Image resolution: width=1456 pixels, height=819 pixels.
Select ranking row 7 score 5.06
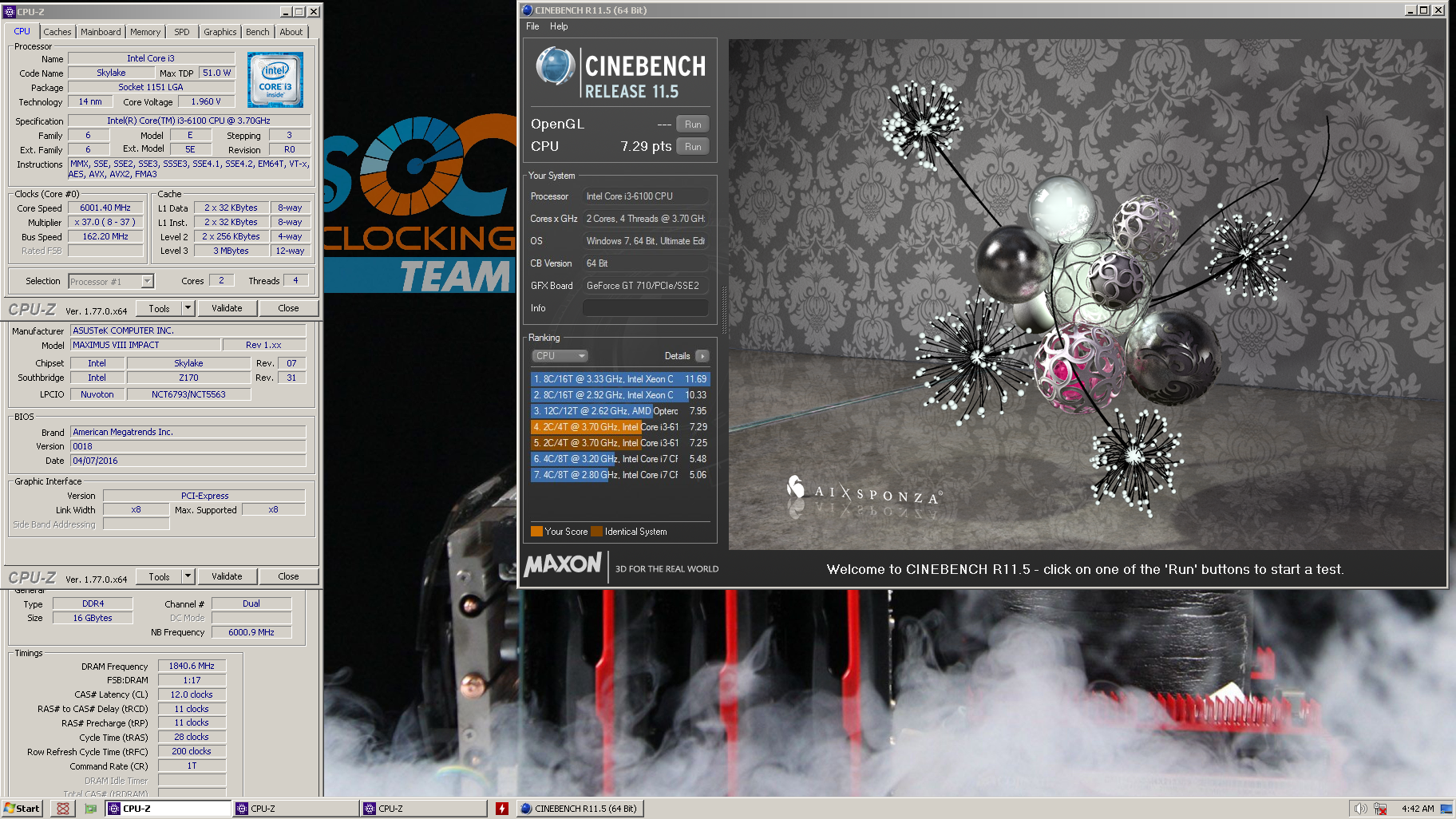point(619,475)
